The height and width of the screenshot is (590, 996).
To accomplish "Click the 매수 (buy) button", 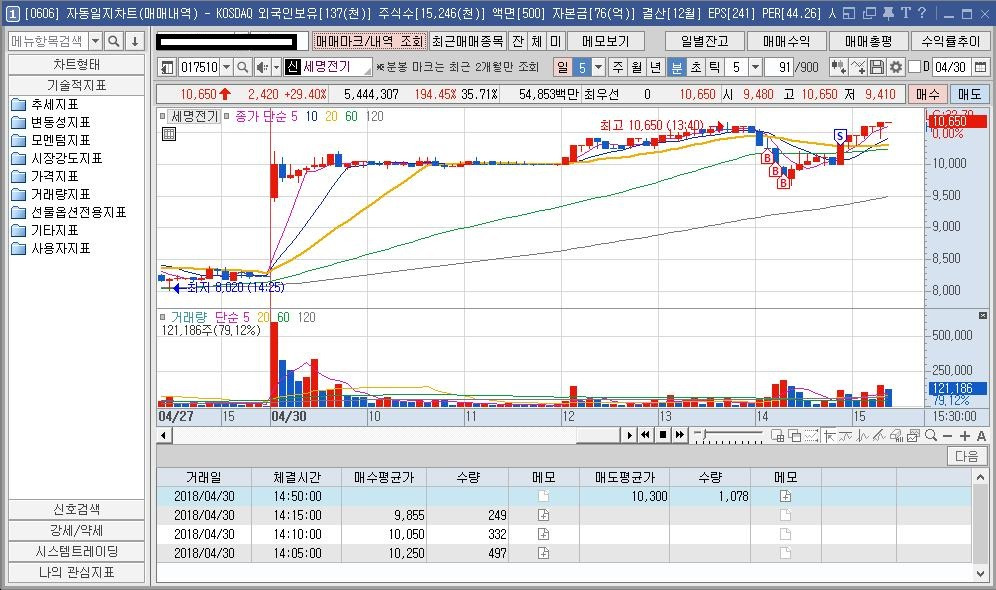I will coord(927,94).
